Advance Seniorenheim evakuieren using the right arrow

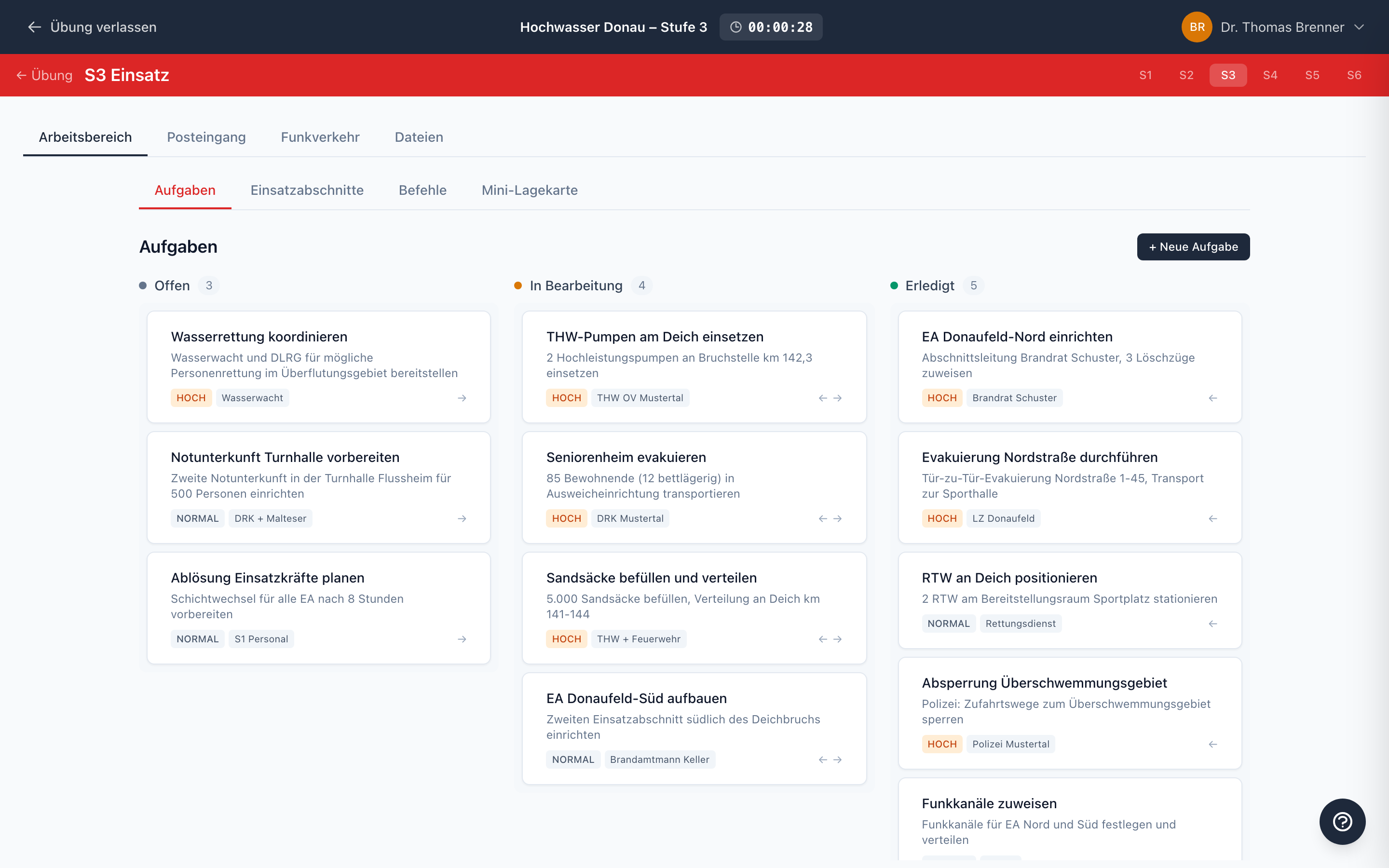point(839,518)
